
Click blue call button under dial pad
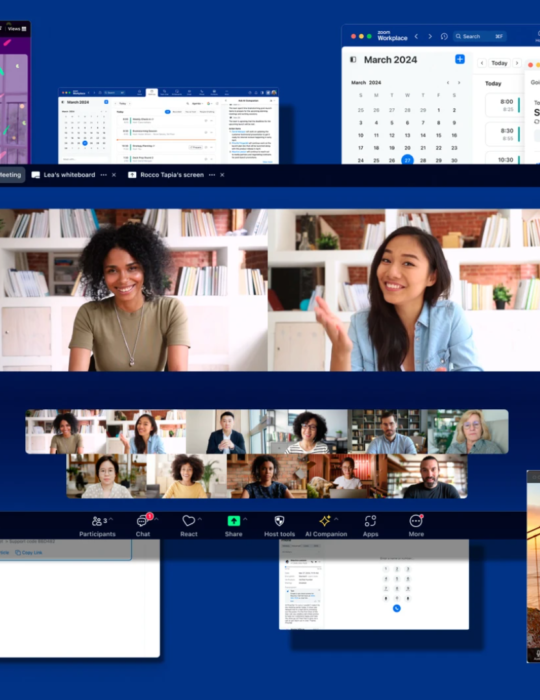click(397, 608)
